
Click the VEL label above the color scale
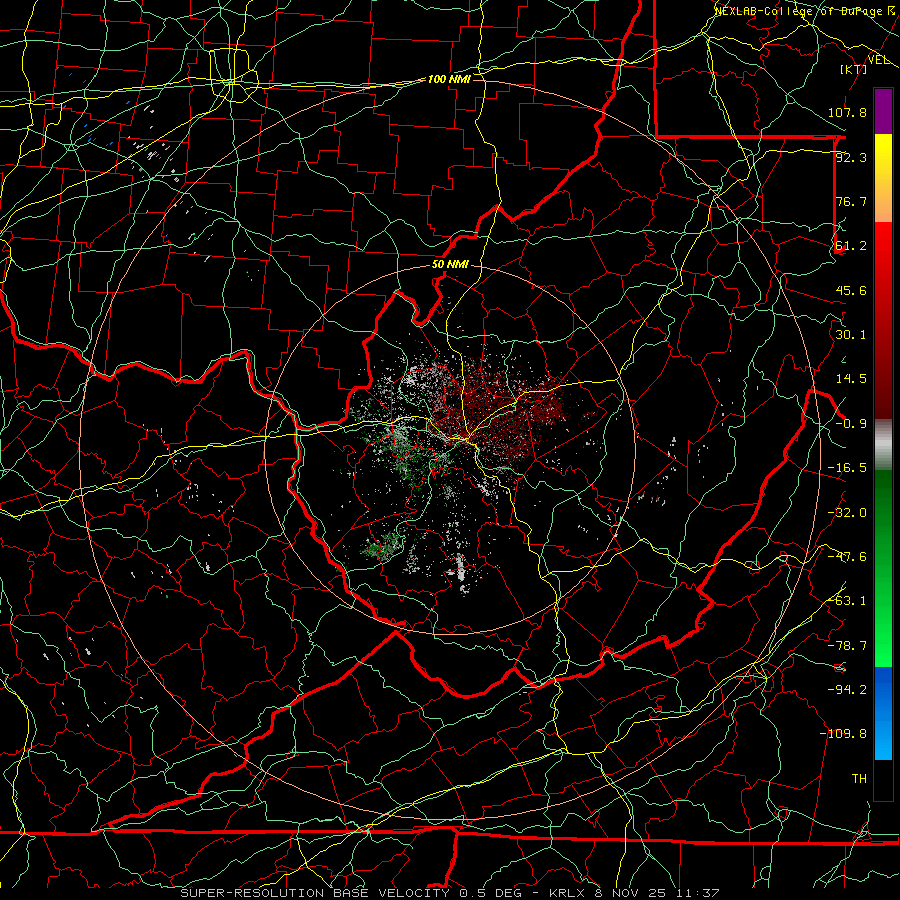pos(879,60)
